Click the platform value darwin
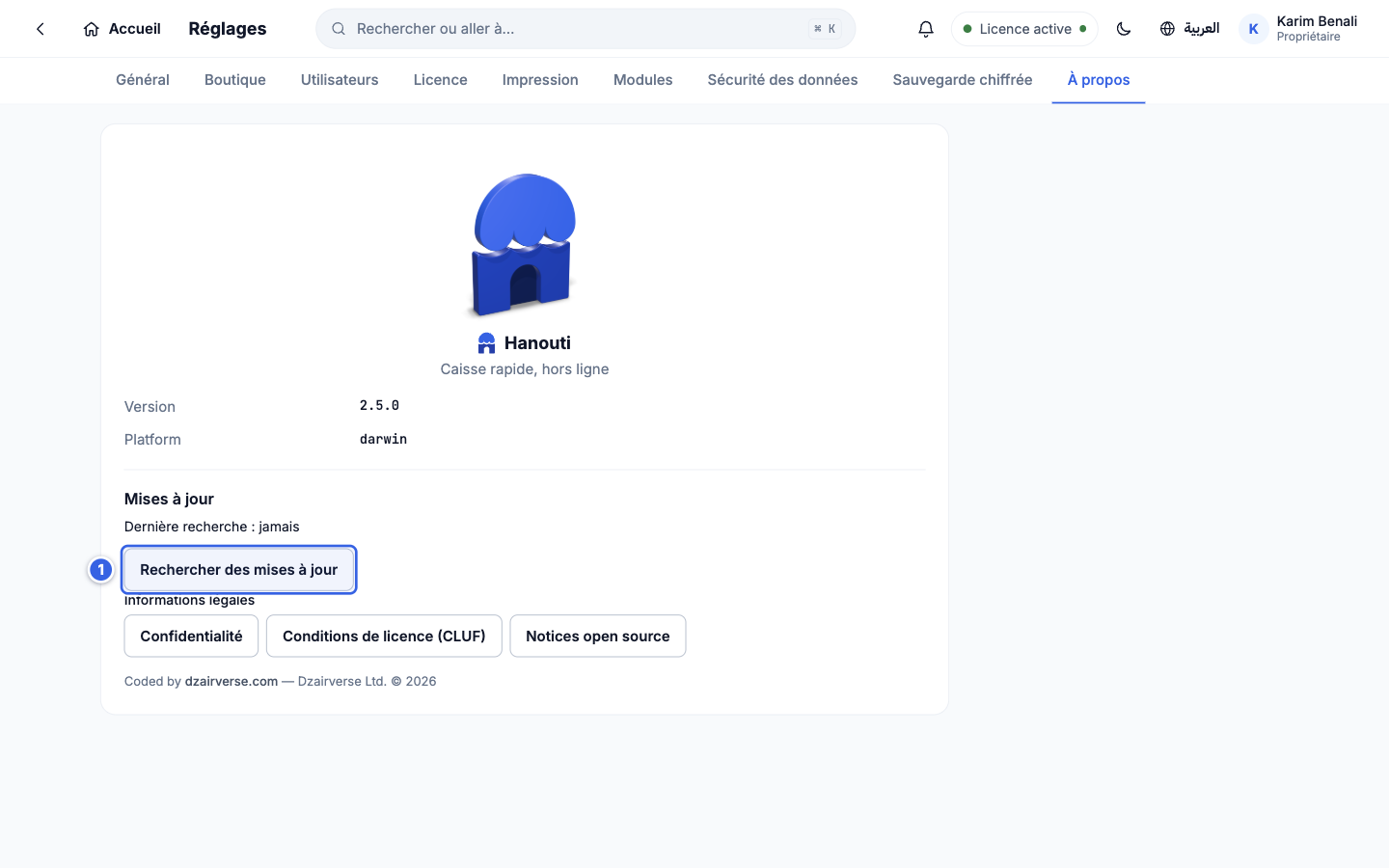The image size is (1389, 868). (383, 440)
